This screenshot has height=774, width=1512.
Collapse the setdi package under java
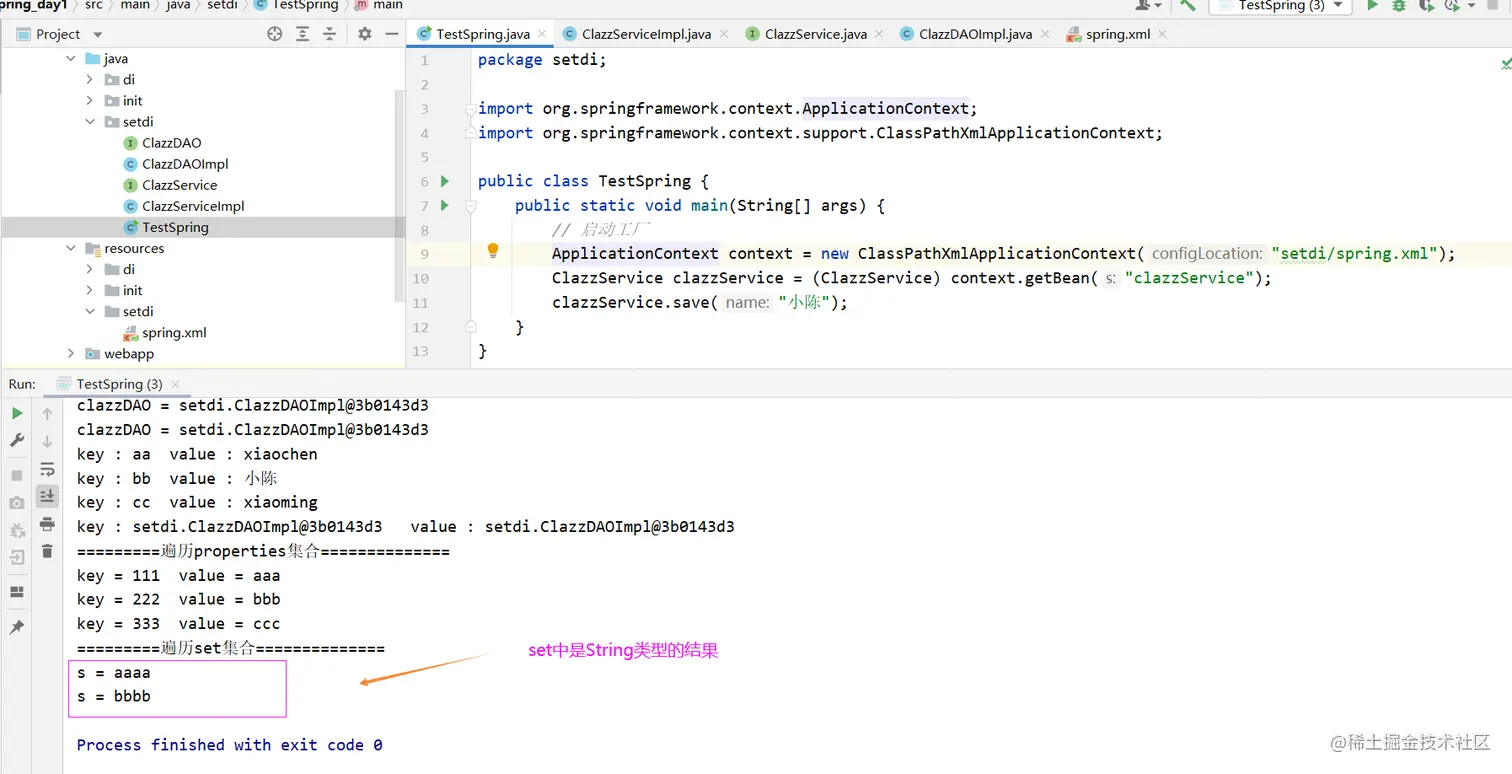[x=90, y=122]
